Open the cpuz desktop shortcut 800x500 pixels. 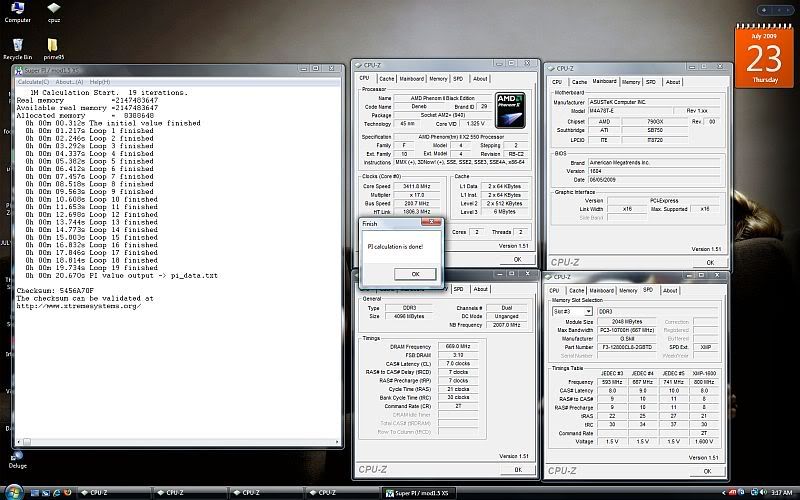tap(53, 9)
